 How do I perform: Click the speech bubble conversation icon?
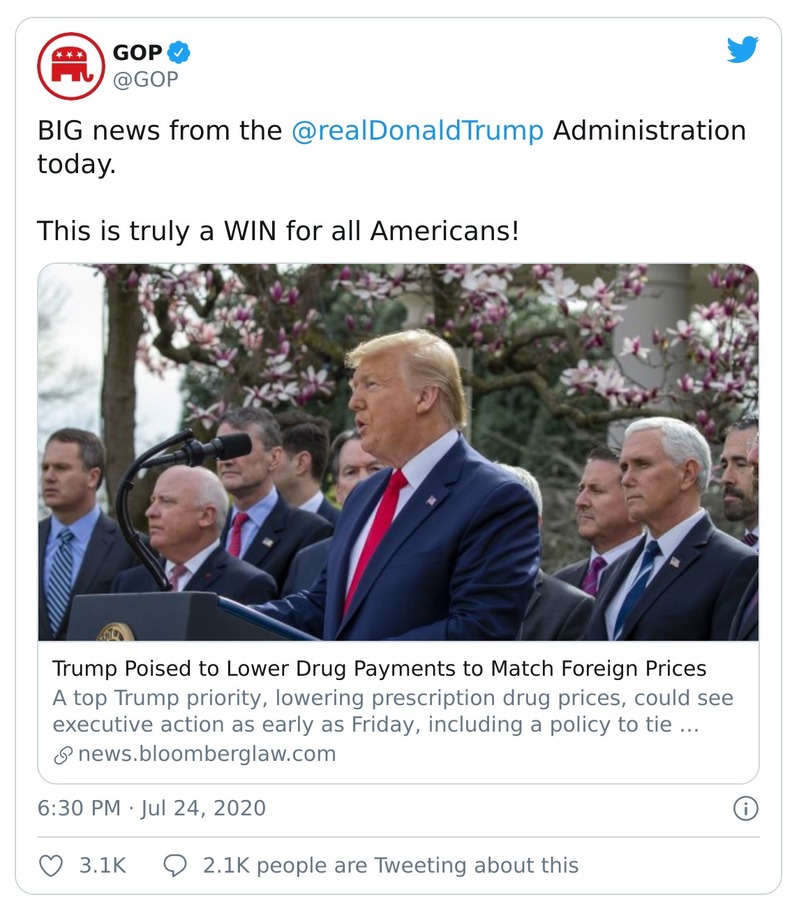[x=177, y=864]
